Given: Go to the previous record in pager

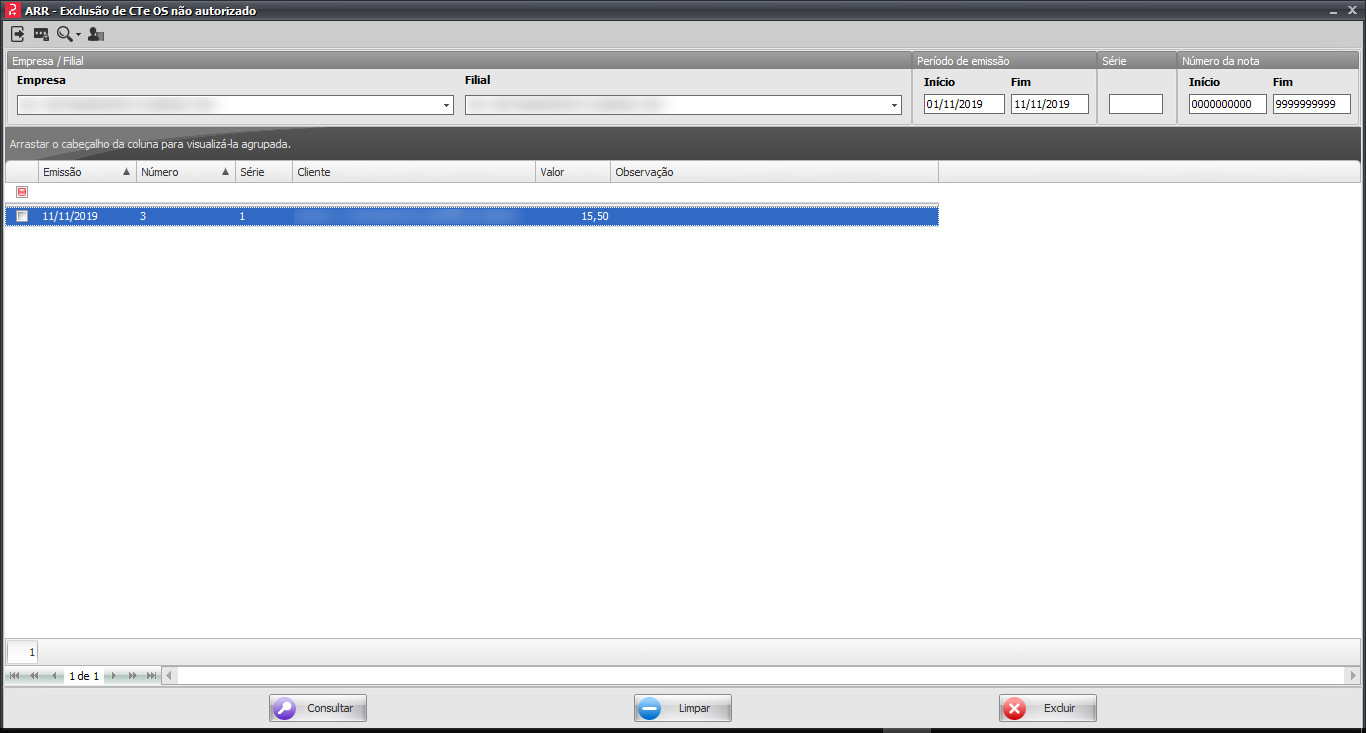Looking at the screenshot, I should pyautogui.click(x=54, y=676).
